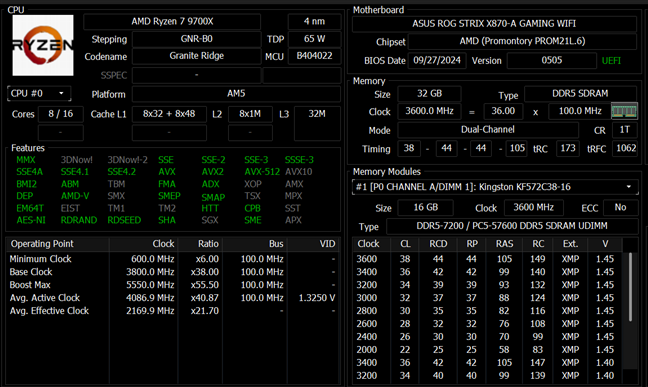Click the AVX-512 feature label

coord(262,172)
